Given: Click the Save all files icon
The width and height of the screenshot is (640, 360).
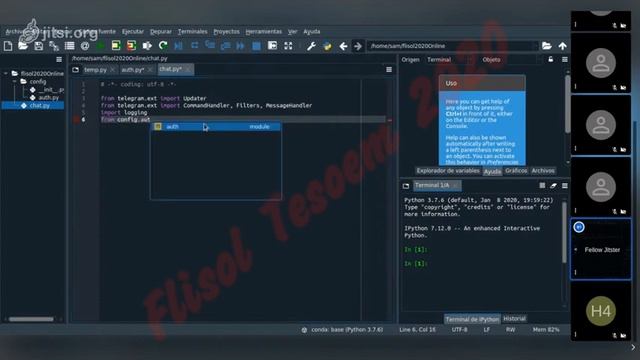Looking at the screenshot, I should pos(54,46).
